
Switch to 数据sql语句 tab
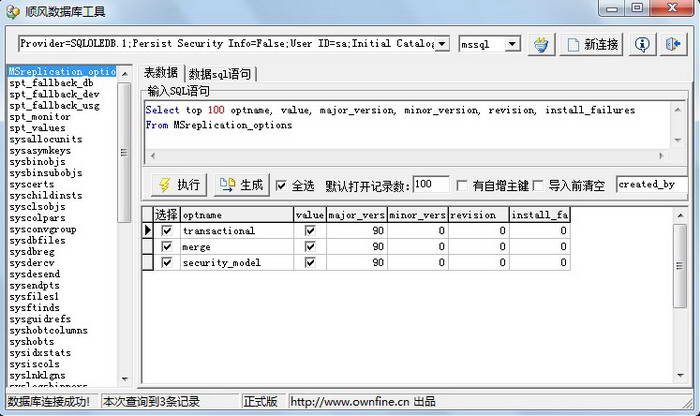[x=221, y=73]
